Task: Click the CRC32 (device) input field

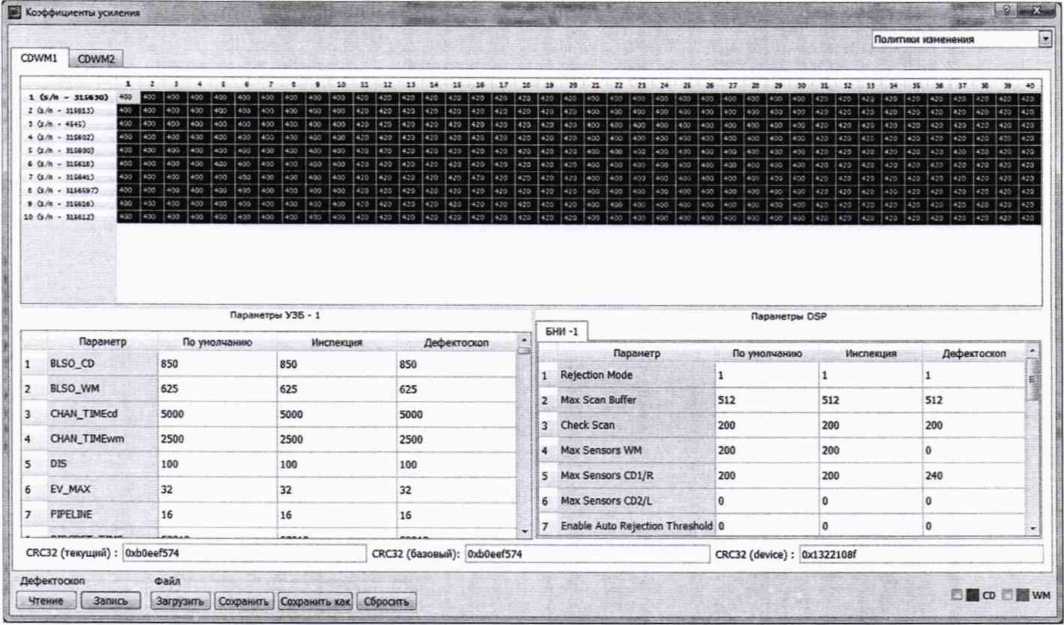Action: tap(921, 554)
